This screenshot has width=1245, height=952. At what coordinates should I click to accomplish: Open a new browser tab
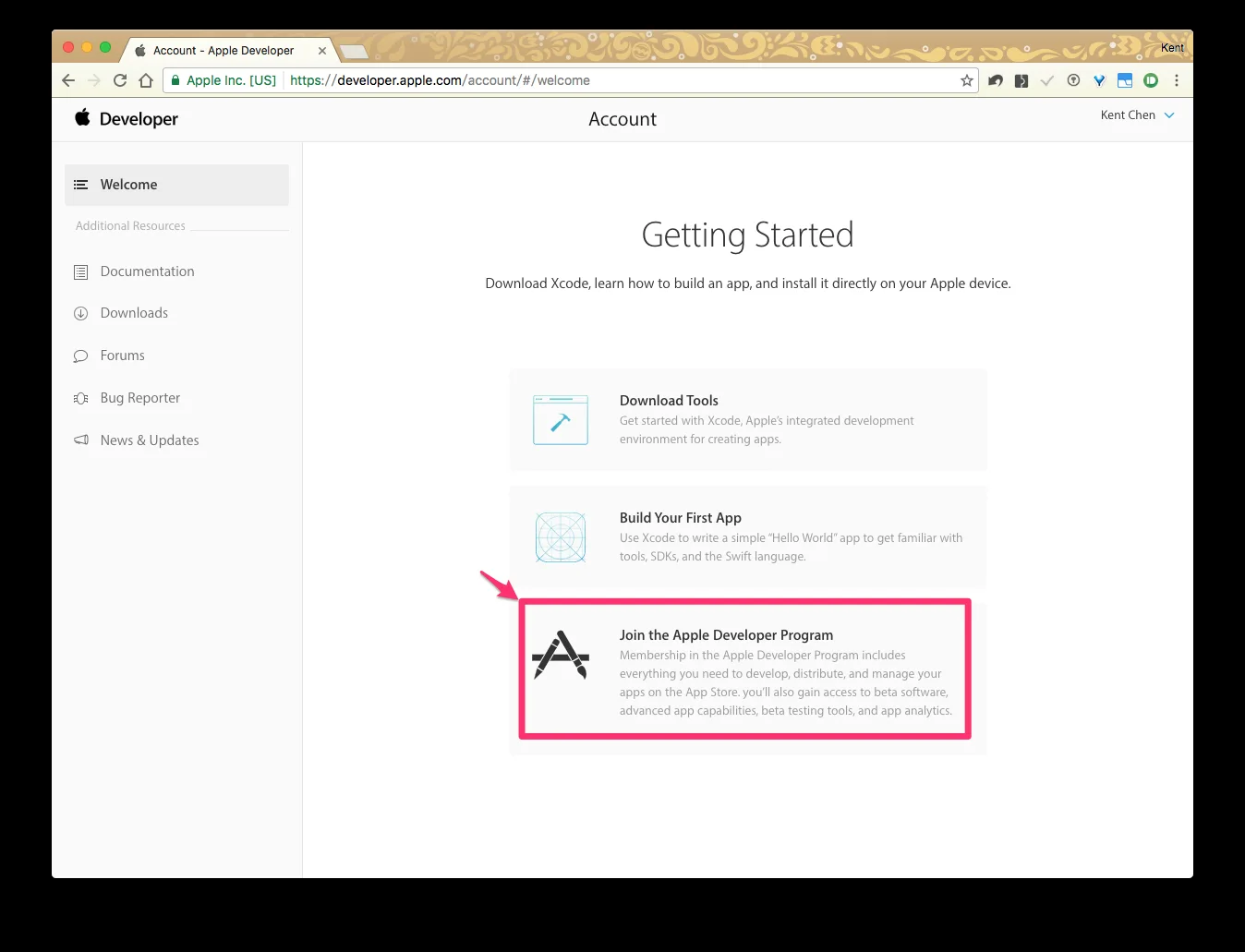(x=354, y=52)
